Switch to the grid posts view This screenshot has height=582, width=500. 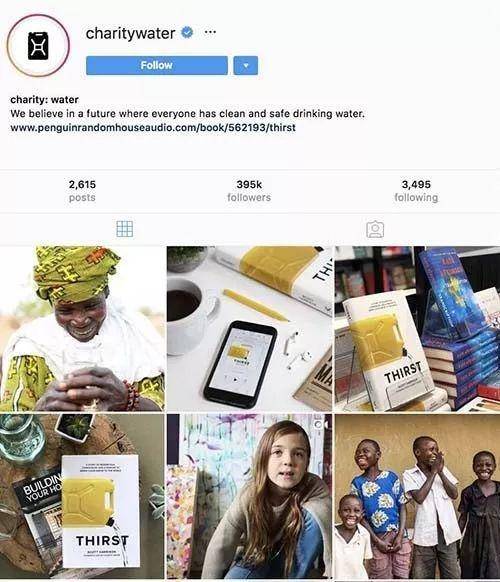pyautogui.click(x=124, y=229)
